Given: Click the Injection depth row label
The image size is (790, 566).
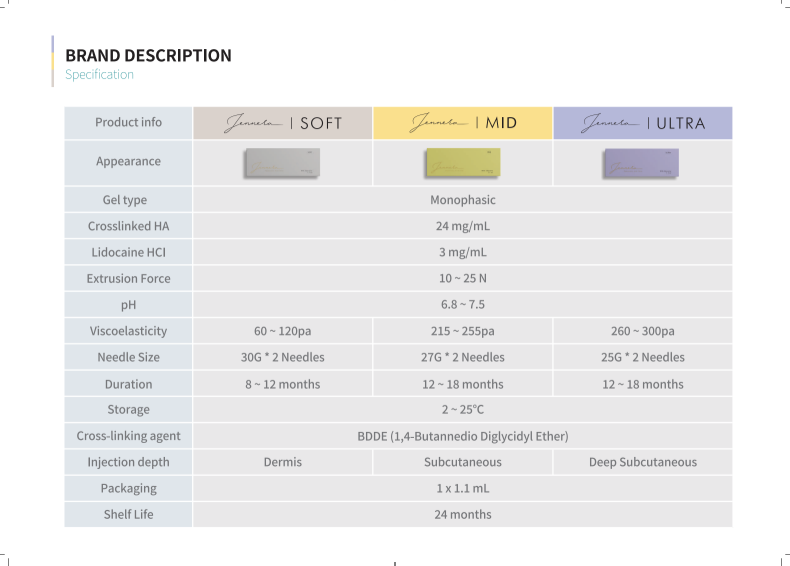Looking at the screenshot, I should (x=128, y=462).
